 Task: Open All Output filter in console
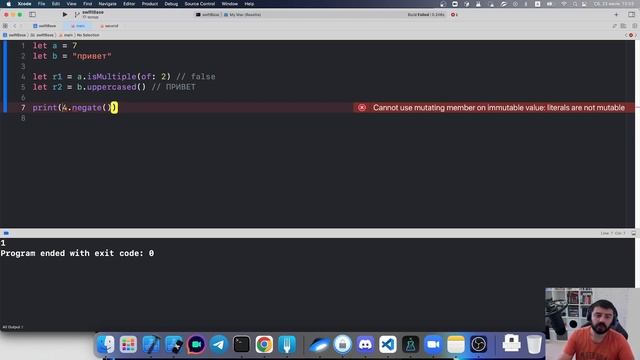(x=13, y=327)
